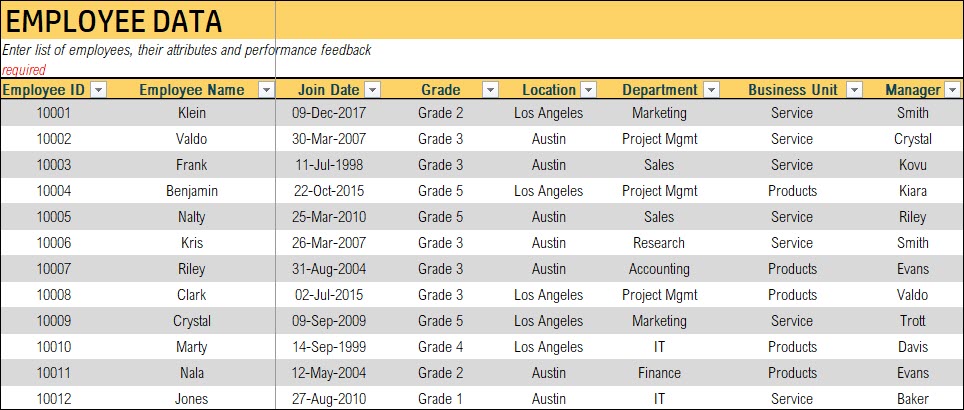Expand the Join Date filter arrow
This screenshot has height=410, width=964.
(373, 90)
